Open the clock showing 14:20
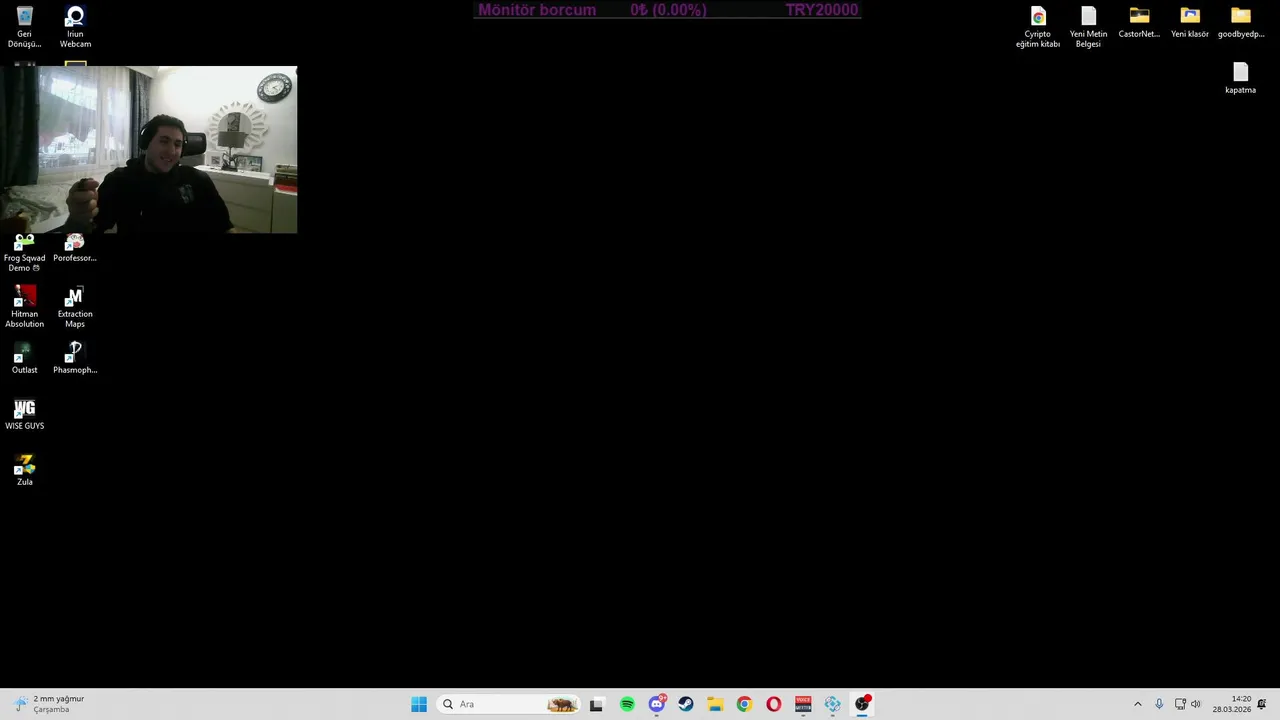 pyautogui.click(x=1232, y=704)
